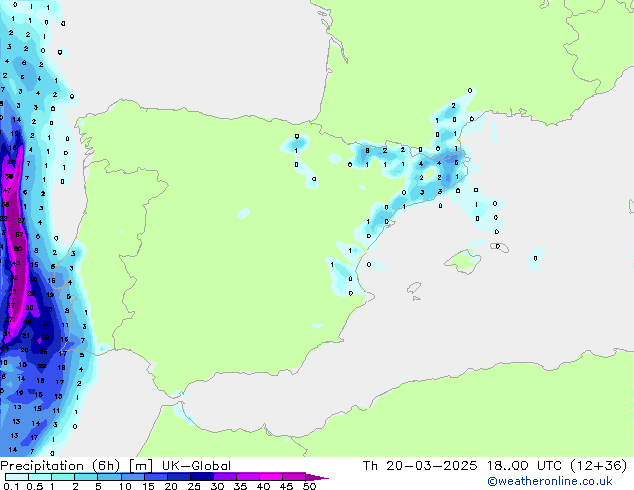Click the 30–35 purple legend swatch
The width and height of the screenshot is (634, 490).
coord(225,477)
